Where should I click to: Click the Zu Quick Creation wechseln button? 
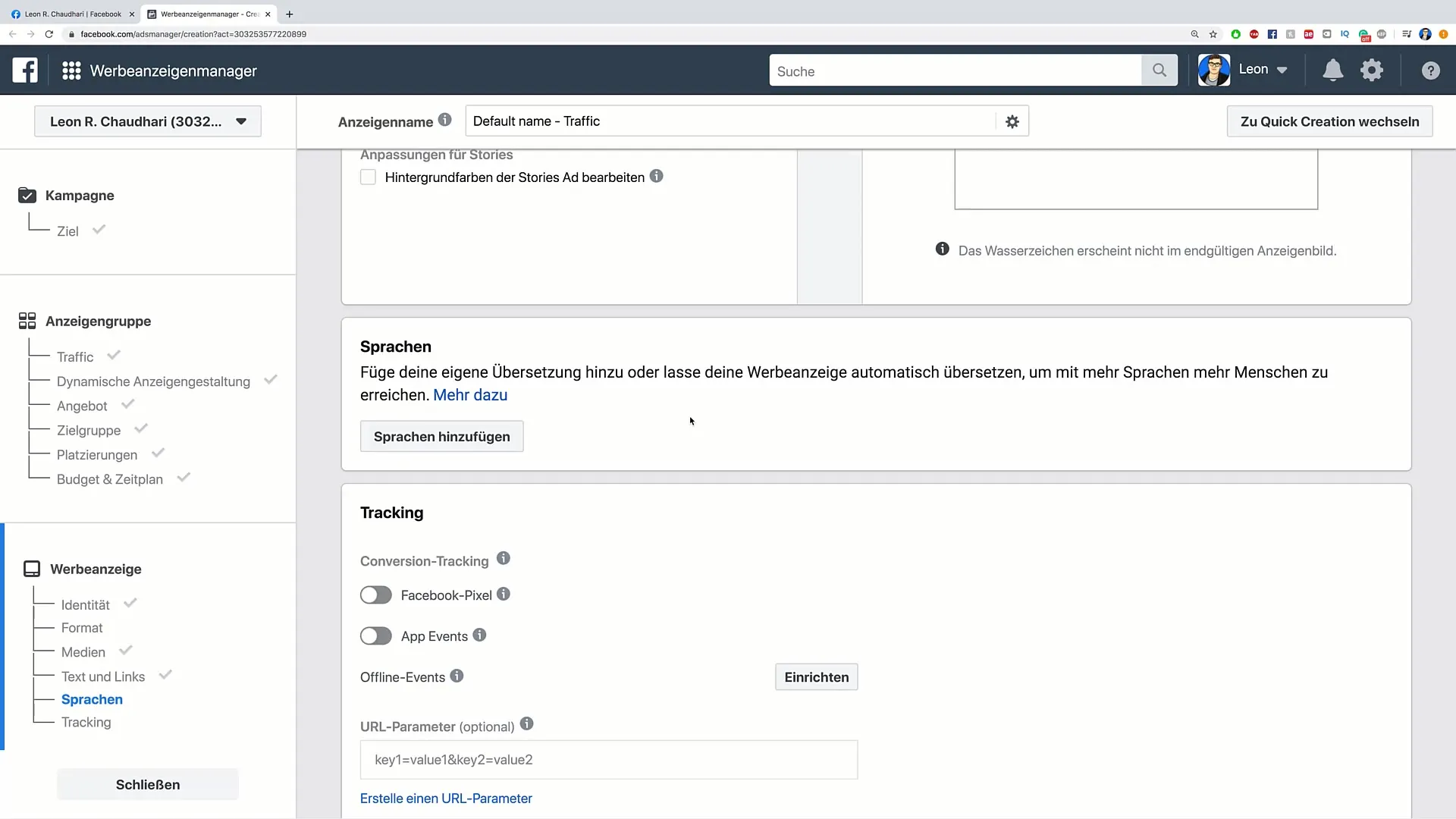1330,121
